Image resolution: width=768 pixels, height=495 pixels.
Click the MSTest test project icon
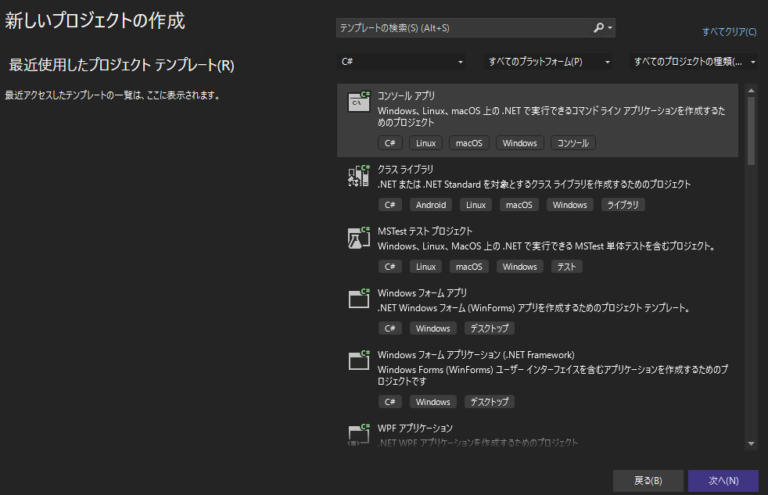pyautogui.click(x=358, y=239)
